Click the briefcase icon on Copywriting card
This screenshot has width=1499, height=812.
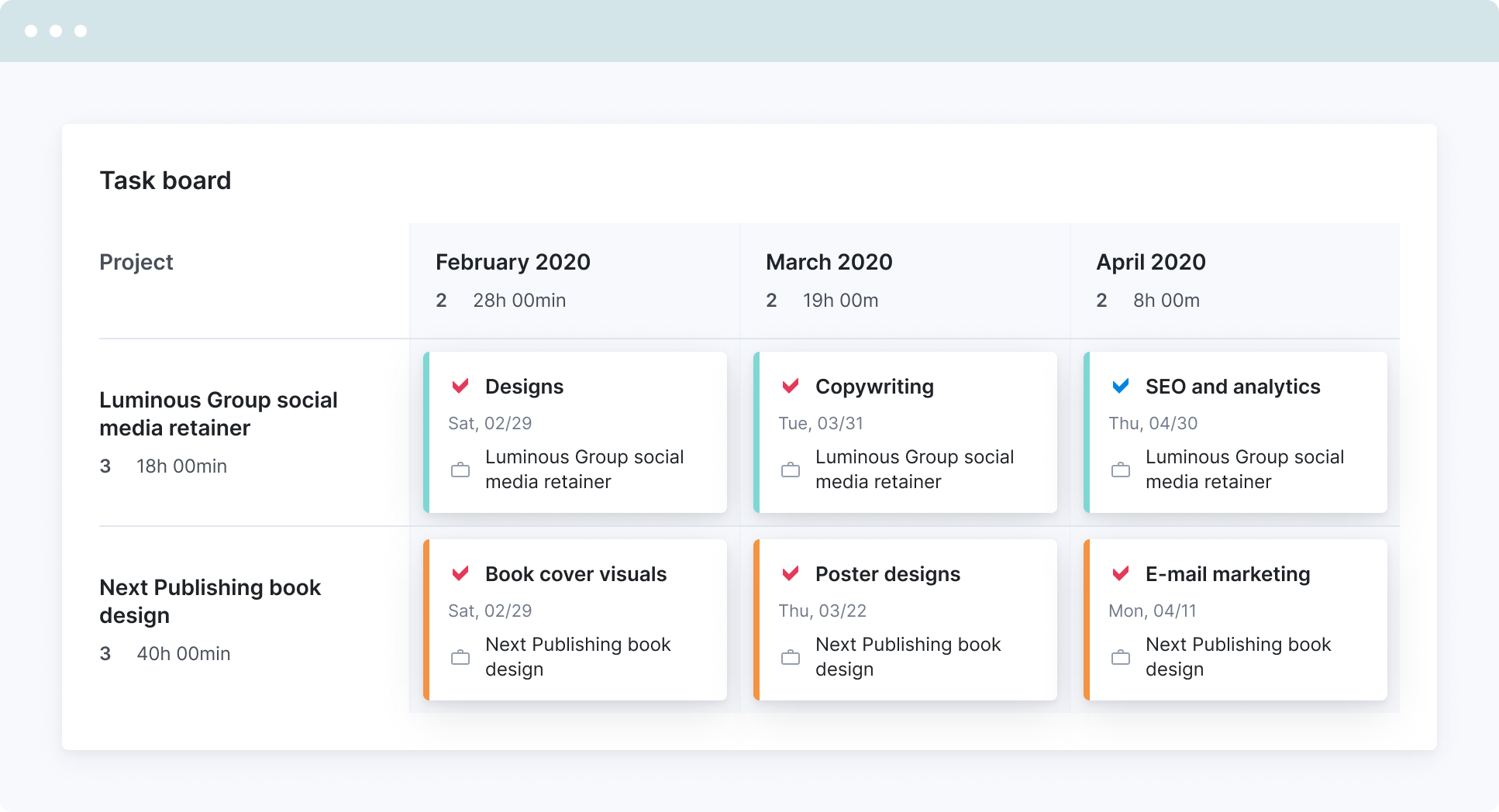(x=791, y=470)
